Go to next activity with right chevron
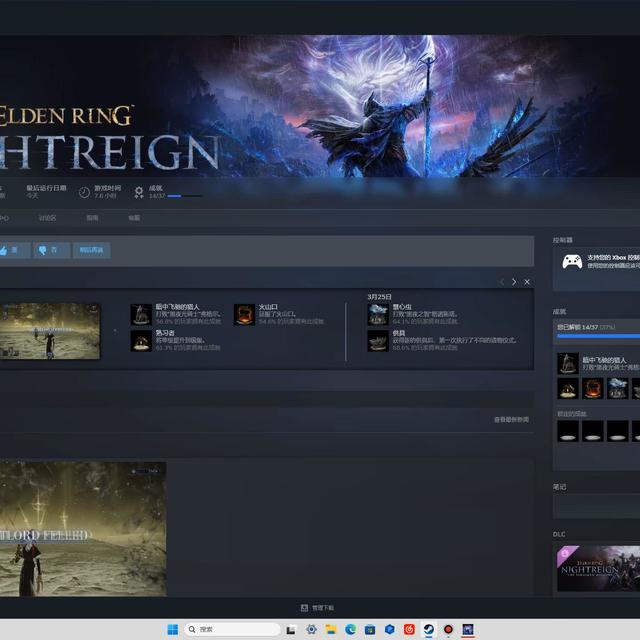 [x=514, y=282]
